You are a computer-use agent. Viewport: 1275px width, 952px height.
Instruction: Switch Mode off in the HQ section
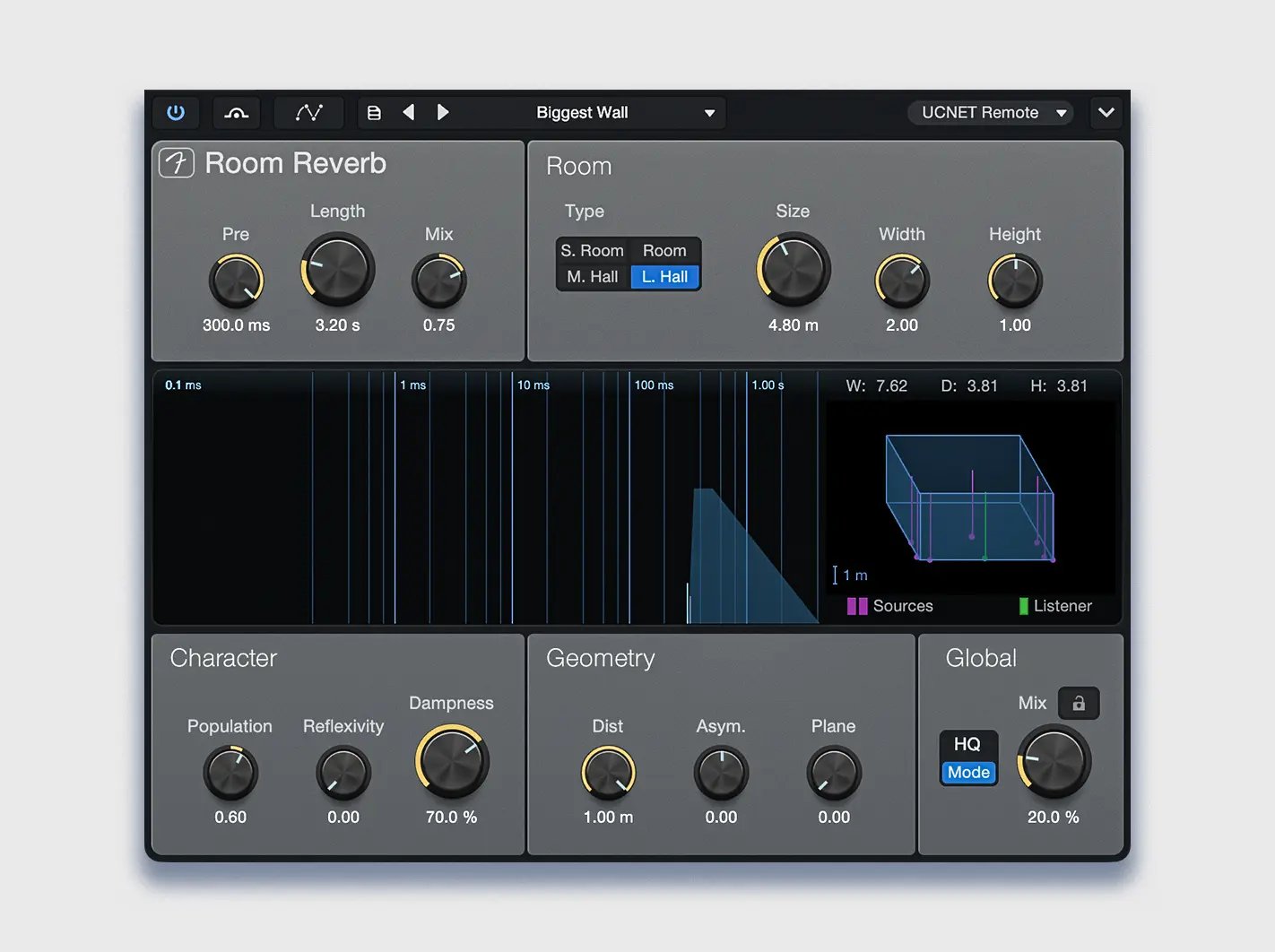[968, 771]
